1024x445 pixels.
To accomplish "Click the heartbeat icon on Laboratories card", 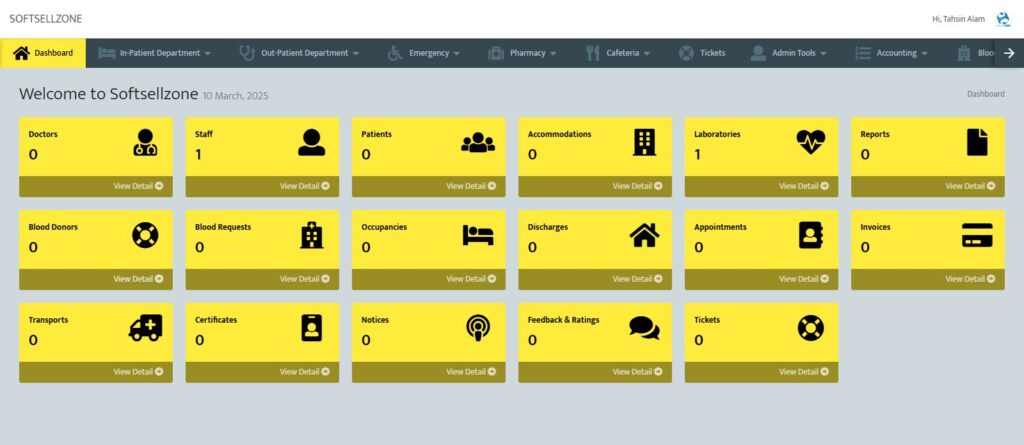I will (811, 143).
